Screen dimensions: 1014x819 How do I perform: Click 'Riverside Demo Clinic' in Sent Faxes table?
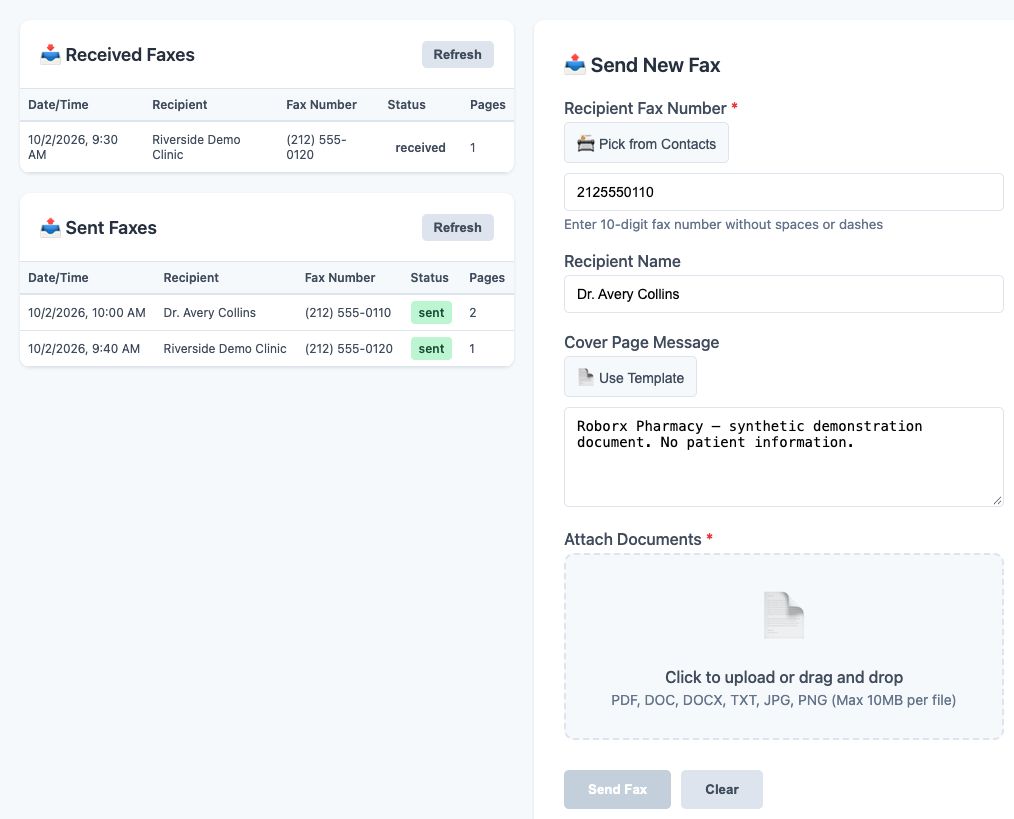pos(225,349)
